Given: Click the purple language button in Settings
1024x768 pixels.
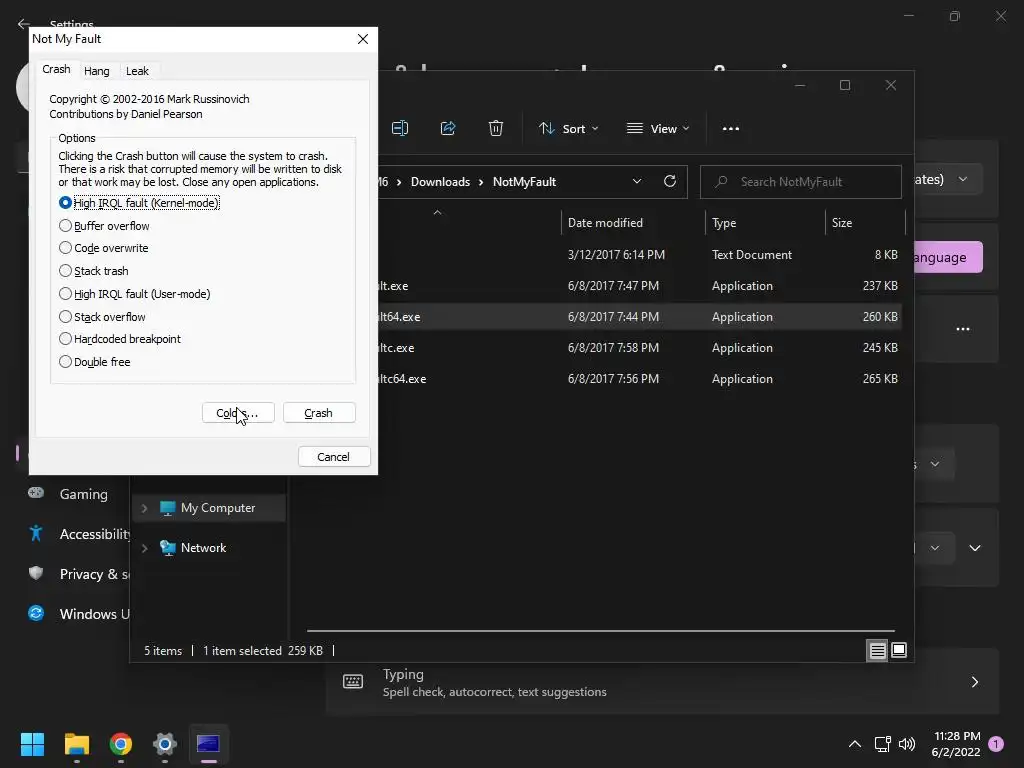Looking at the screenshot, I should (x=948, y=257).
